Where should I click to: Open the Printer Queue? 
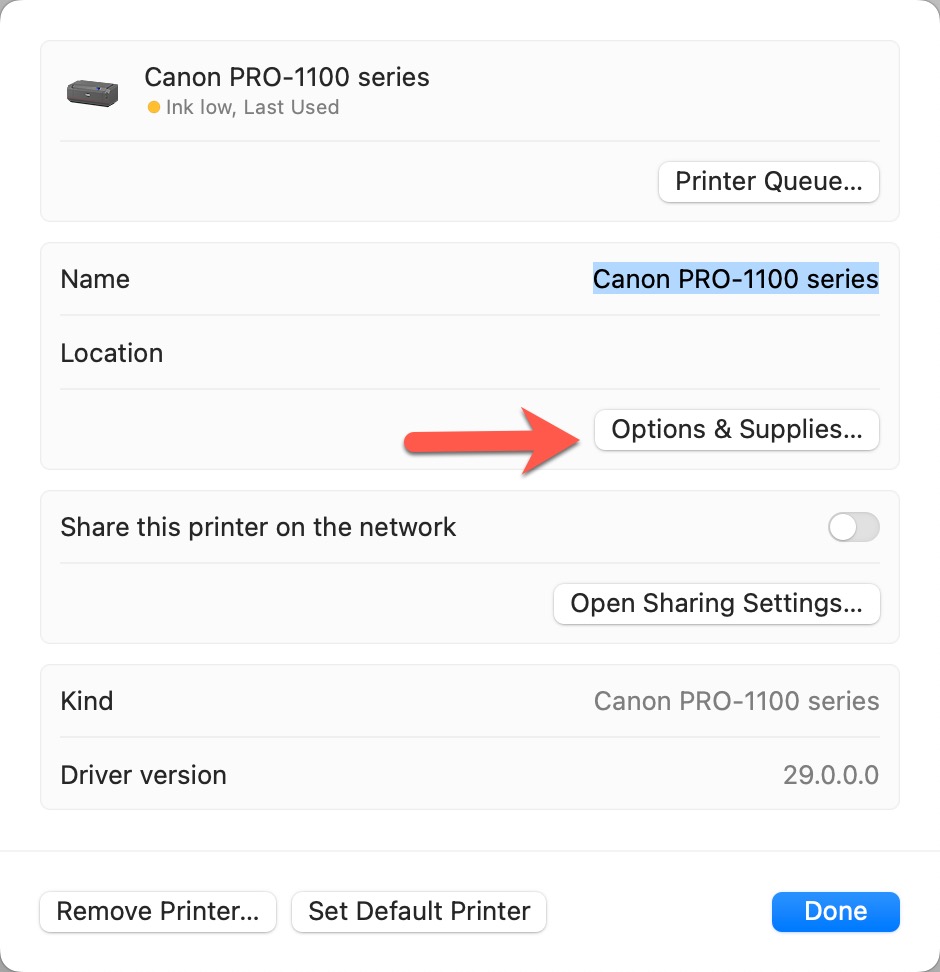(768, 182)
